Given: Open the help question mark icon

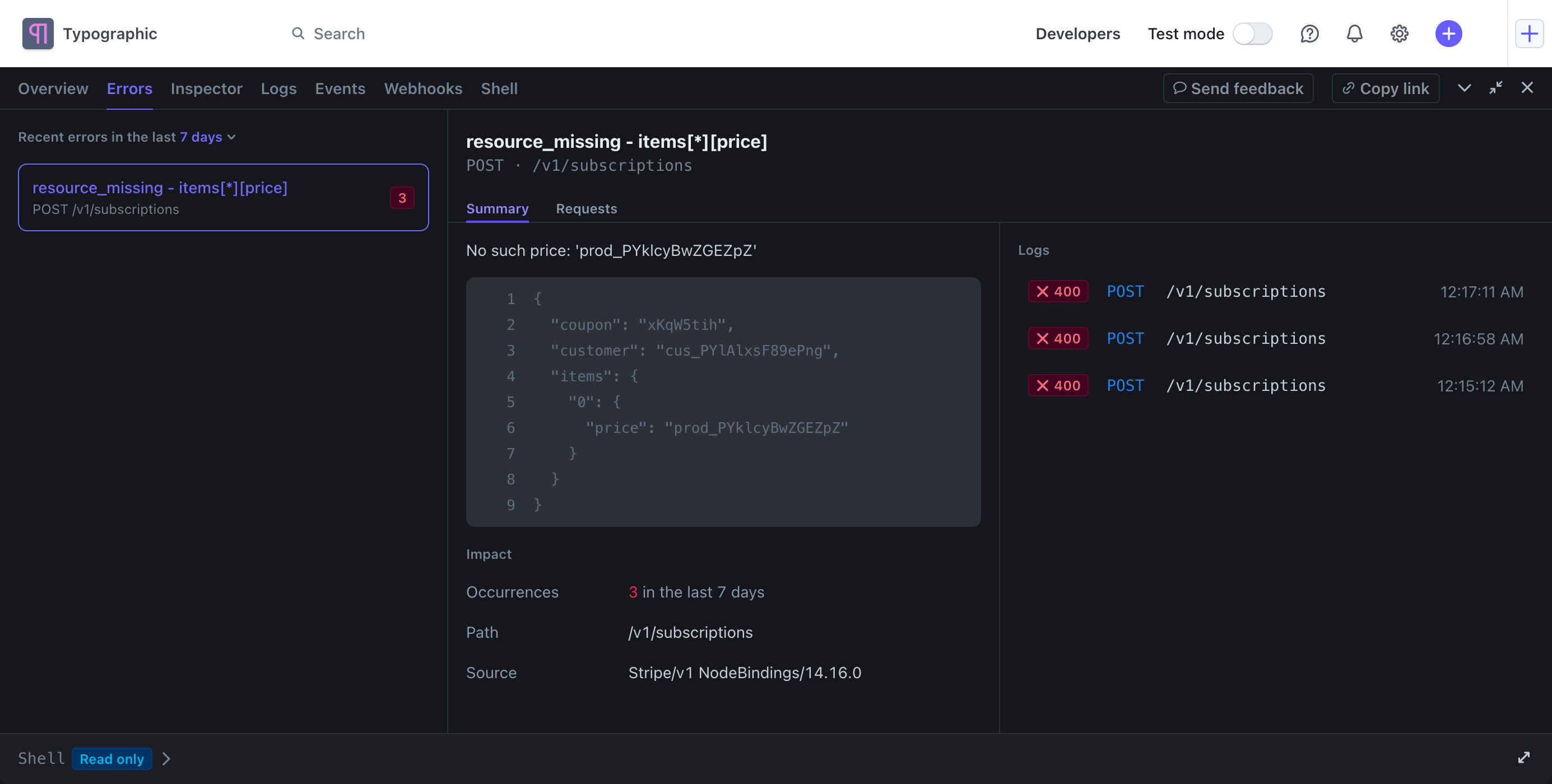Looking at the screenshot, I should (1309, 34).
